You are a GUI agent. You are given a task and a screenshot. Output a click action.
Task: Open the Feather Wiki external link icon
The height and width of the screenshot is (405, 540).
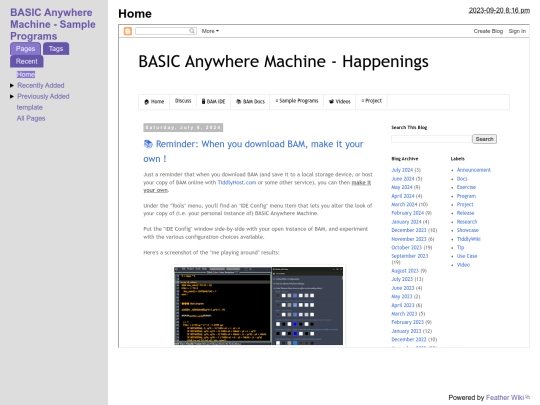point(527,397)
